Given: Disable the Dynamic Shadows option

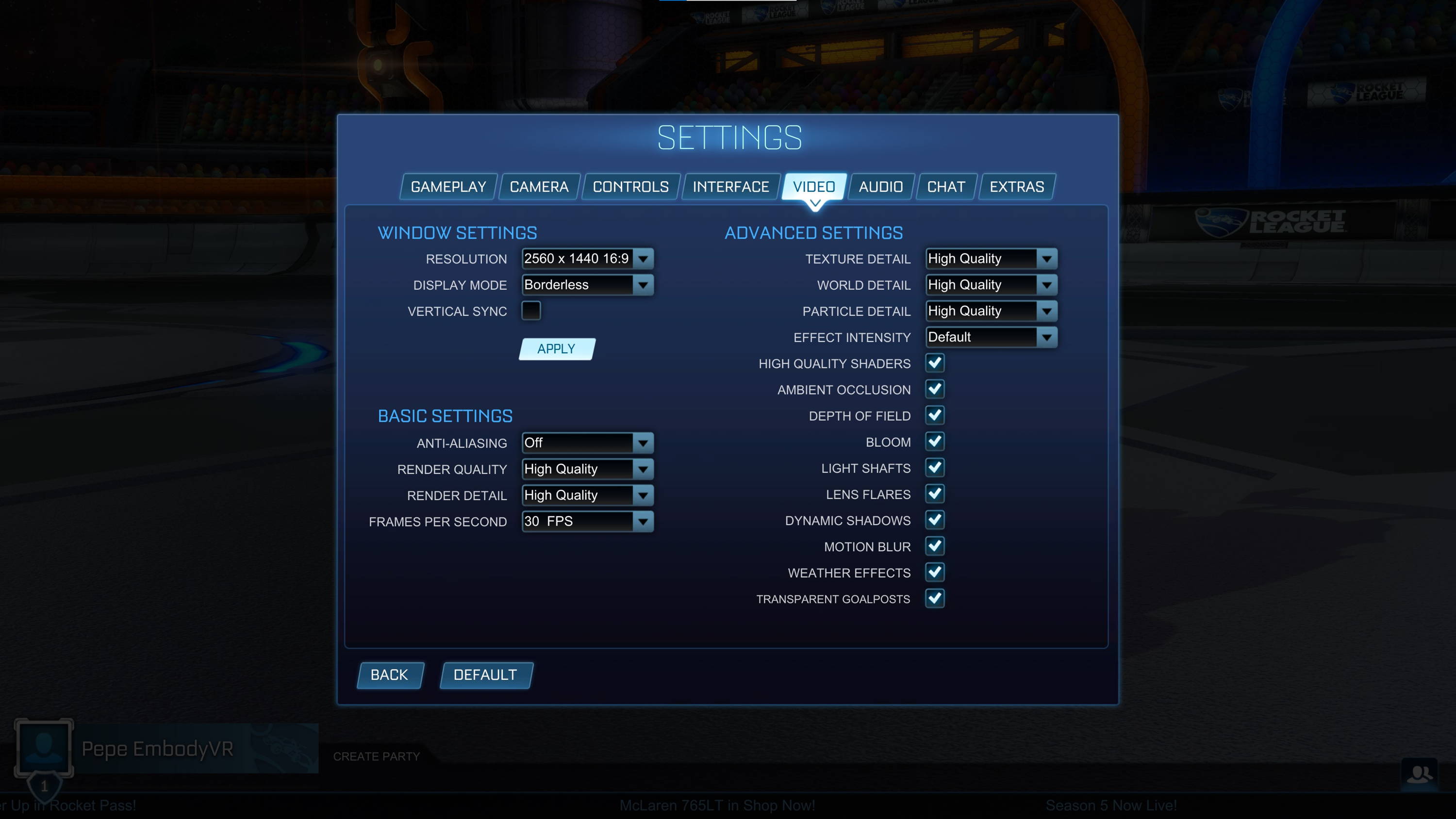Looking at the screenshot, I should click(934, 520).
